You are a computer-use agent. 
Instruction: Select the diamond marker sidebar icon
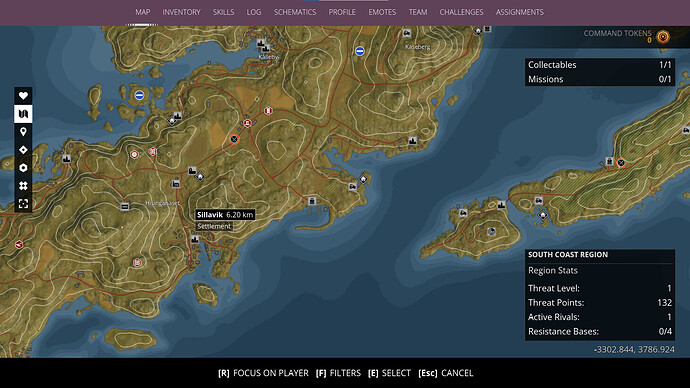tap(23, 150)
